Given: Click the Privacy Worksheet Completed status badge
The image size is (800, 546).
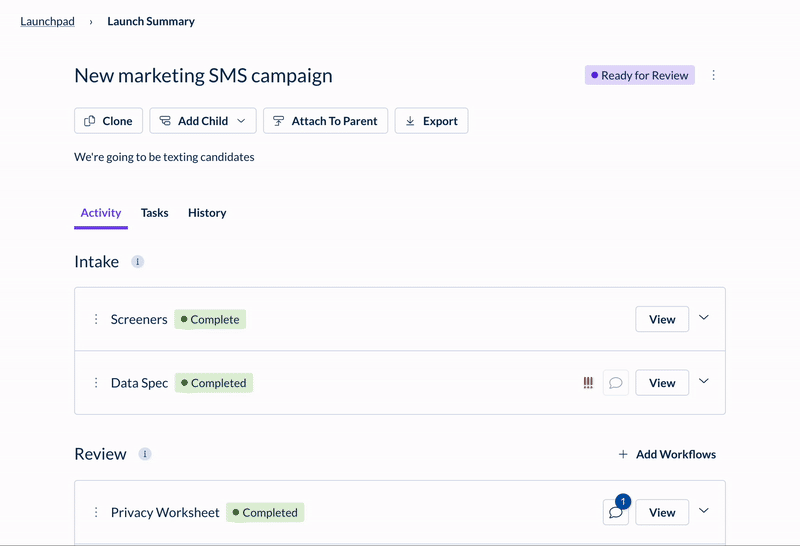Looking at the screenshot, I should point(265,512).
